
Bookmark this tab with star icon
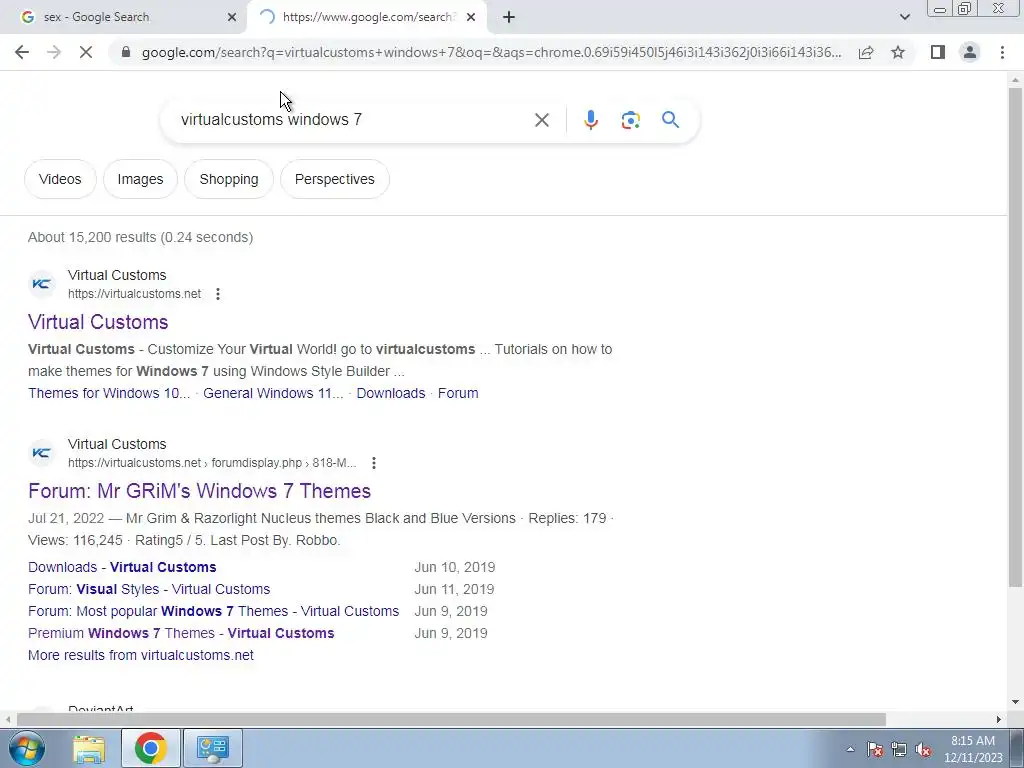pyautogui.click(x=898, y=52)
